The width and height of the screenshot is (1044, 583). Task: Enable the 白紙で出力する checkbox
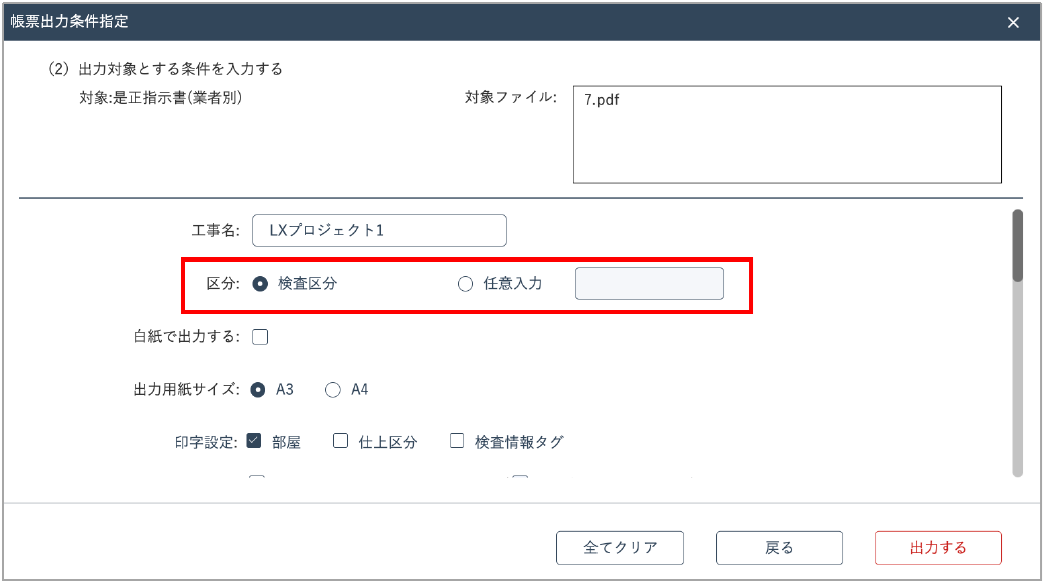(260, 337)
